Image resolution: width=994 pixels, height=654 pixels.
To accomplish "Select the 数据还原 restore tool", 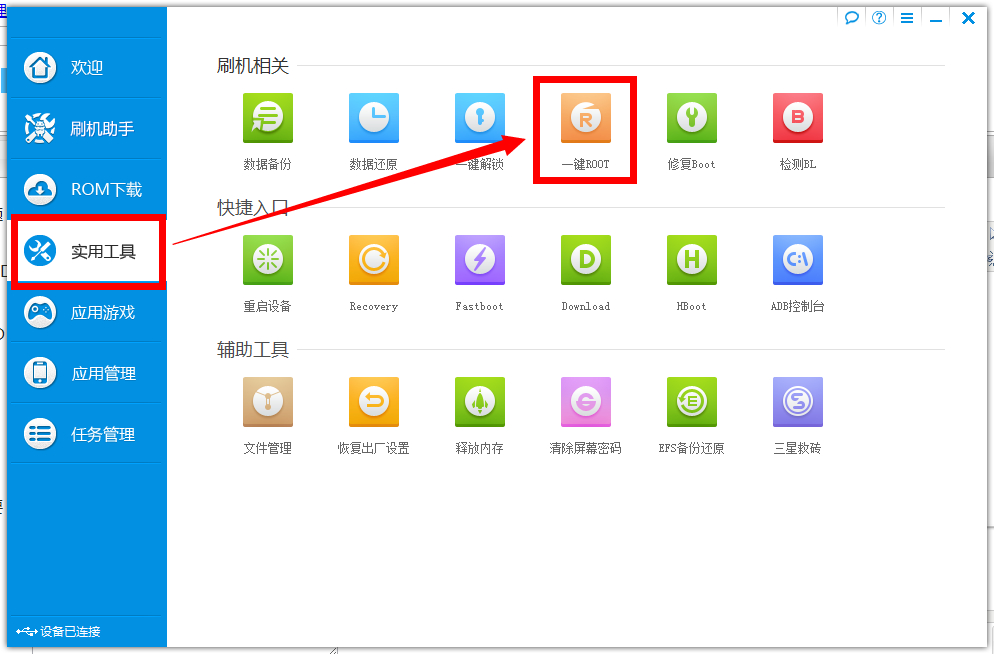I will [x=373, y=118].
